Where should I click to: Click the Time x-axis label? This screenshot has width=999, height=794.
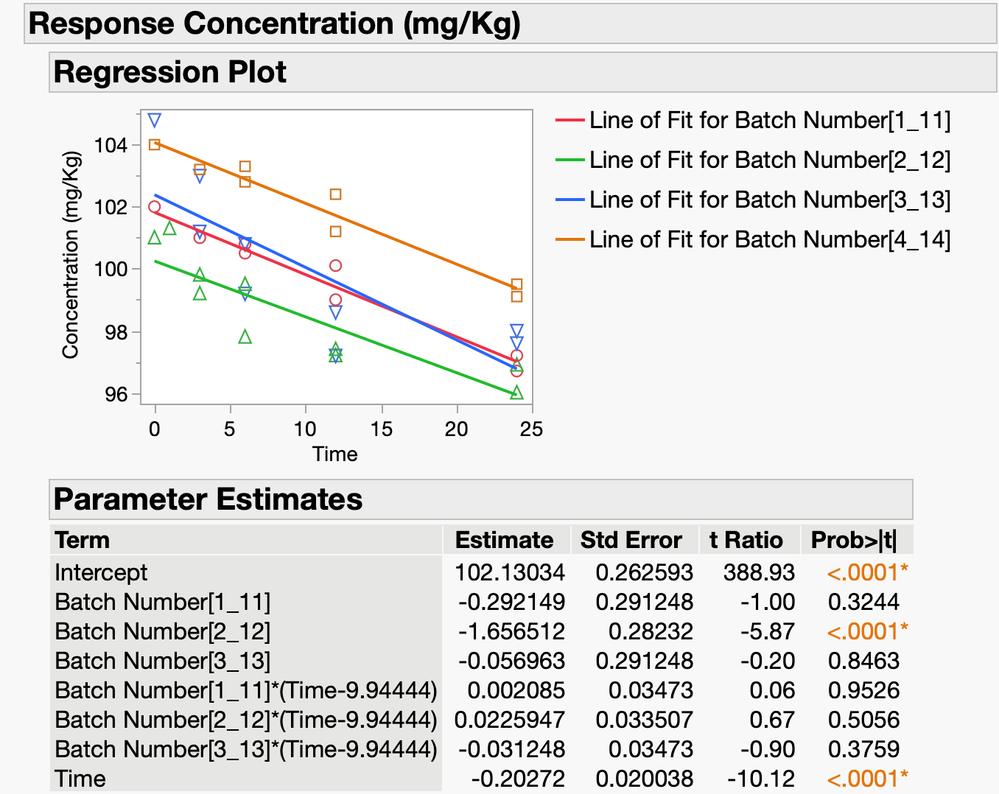(334, 454)
